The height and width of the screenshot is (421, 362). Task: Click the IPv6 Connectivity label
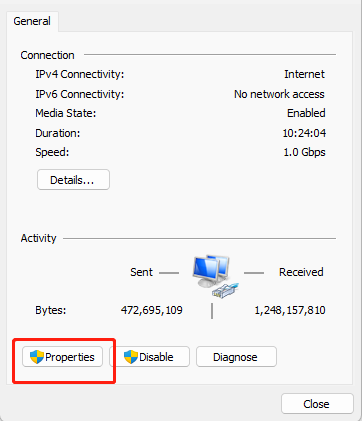pyautogui.click(x=80, y=94)
